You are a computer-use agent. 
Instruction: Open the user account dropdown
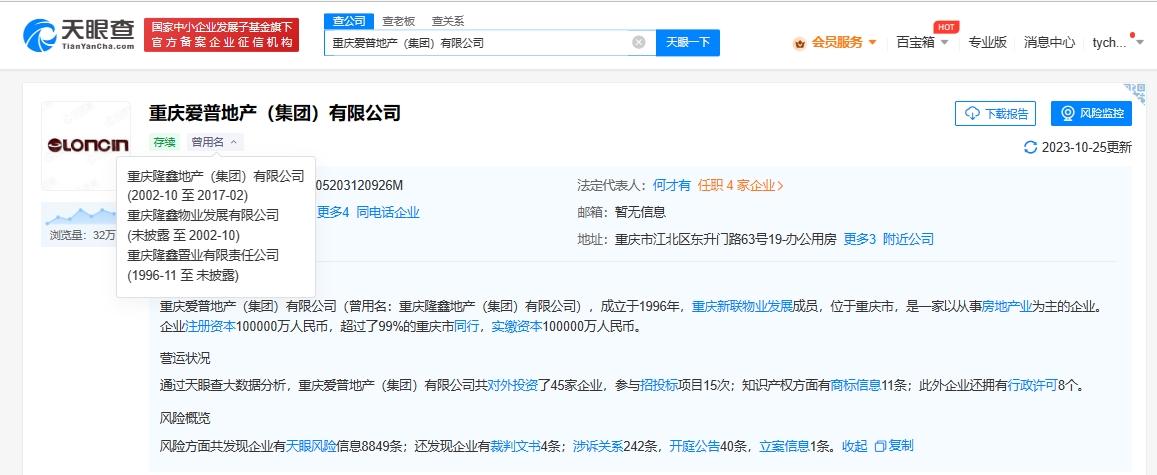1113,42
